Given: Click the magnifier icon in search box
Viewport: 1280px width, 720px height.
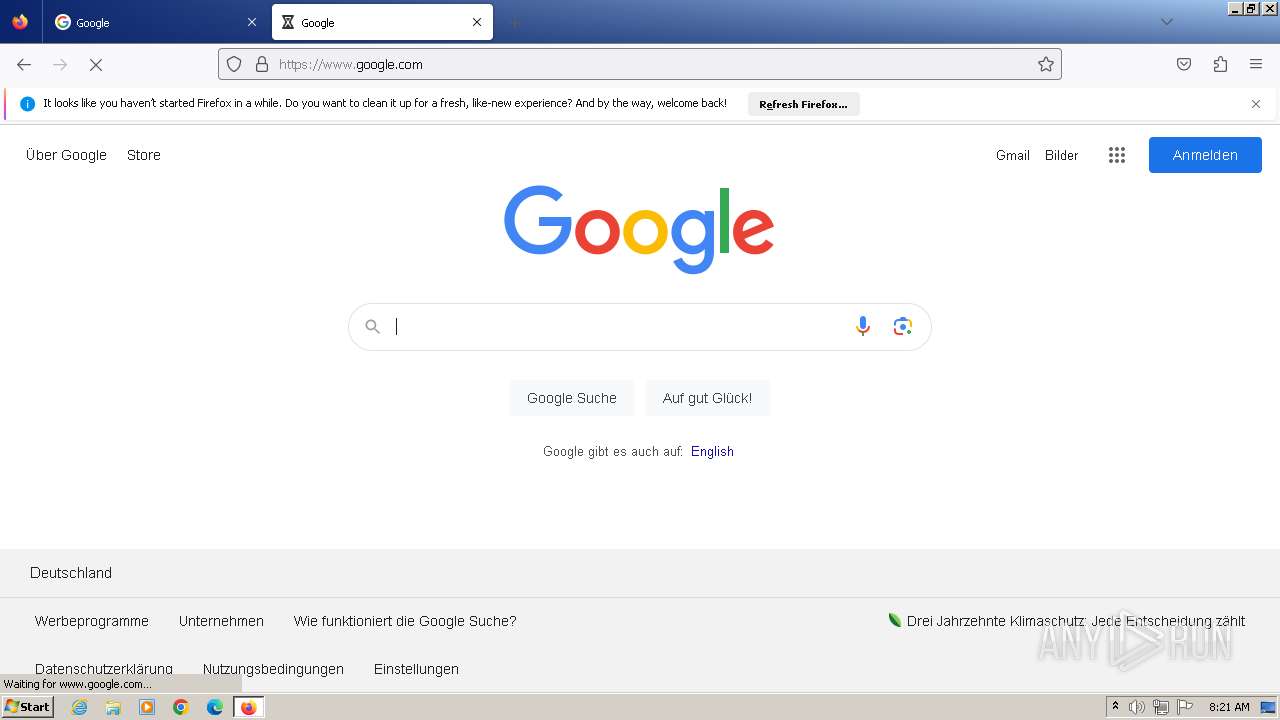Looking at the screenshot, I should [x=372, y=327].
